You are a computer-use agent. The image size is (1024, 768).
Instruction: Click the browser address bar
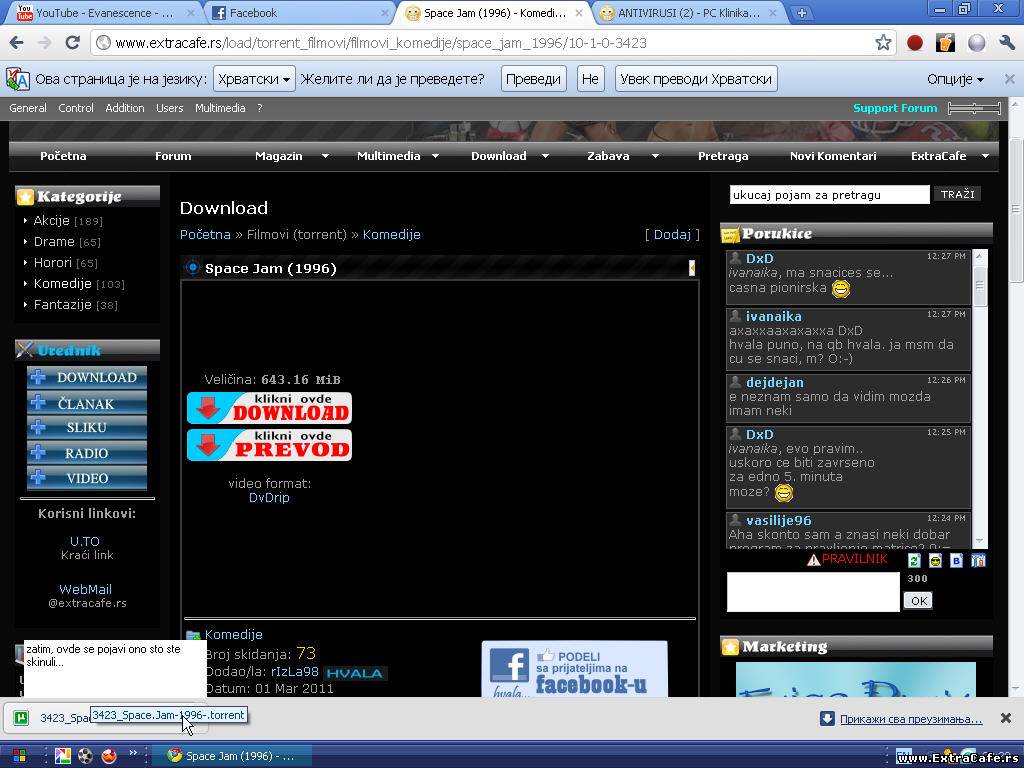tap(483, 43)
